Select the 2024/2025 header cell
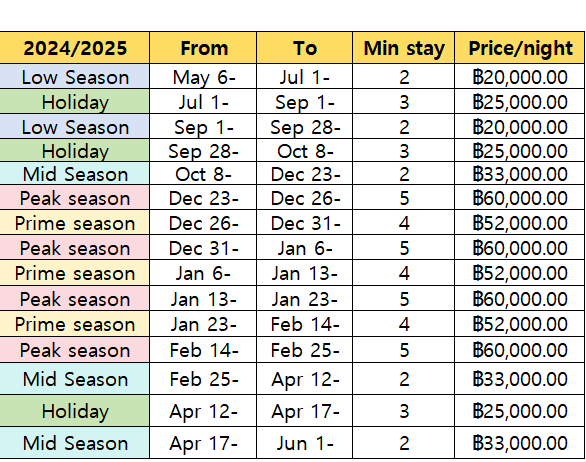 coord(75,48)
